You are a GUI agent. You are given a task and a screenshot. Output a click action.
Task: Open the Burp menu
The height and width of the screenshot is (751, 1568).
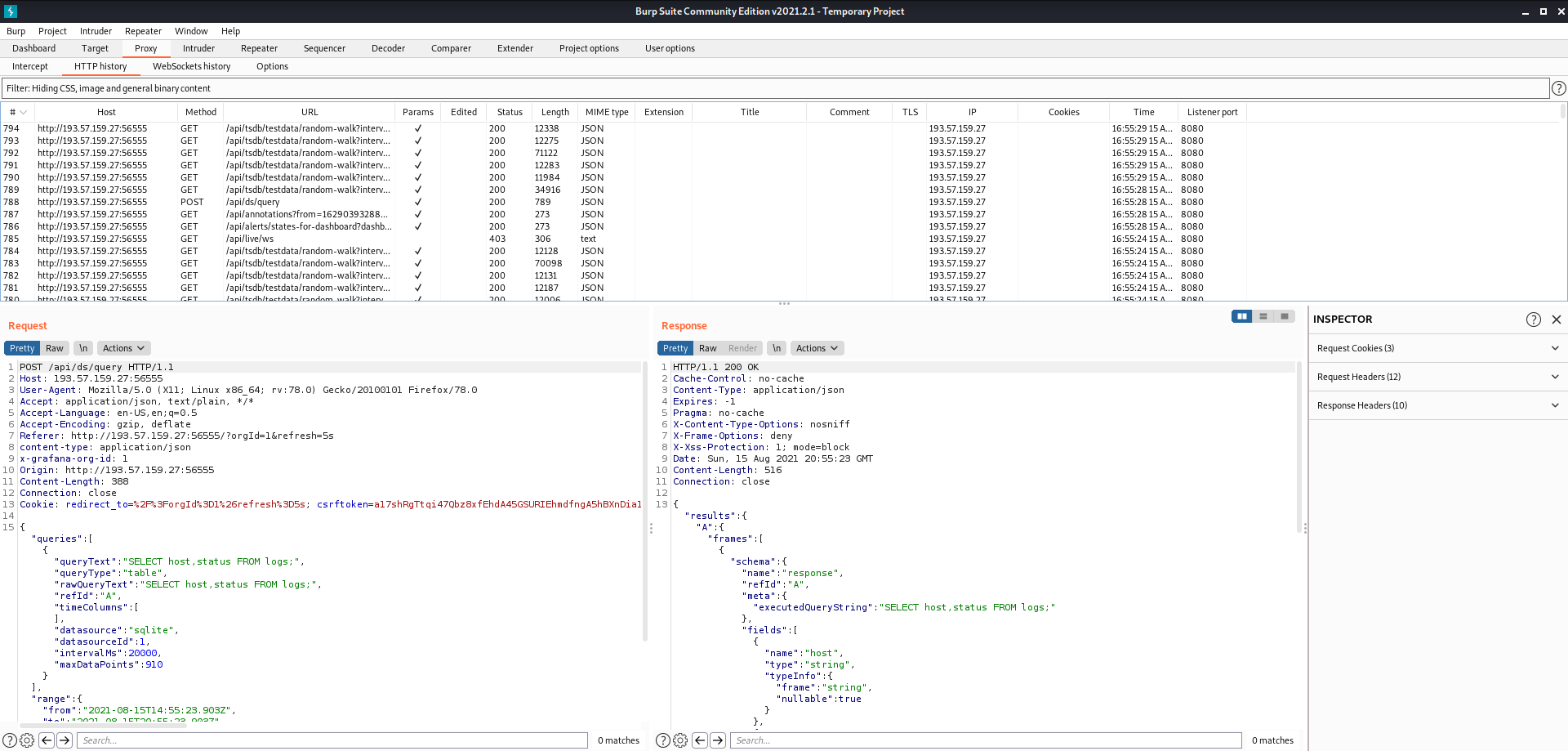point(16,31)
